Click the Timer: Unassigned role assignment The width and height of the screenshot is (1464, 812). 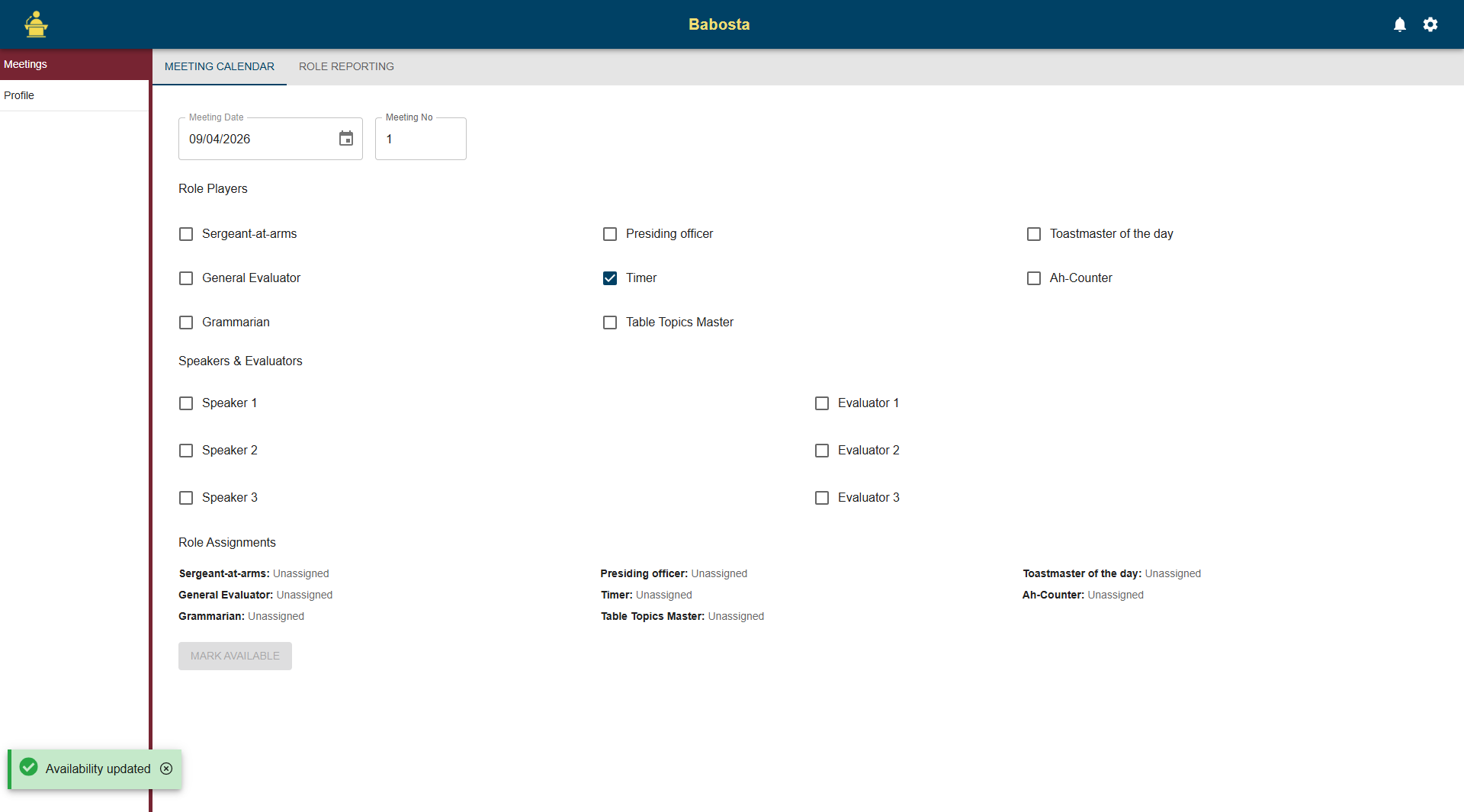[x=647, y=595]
